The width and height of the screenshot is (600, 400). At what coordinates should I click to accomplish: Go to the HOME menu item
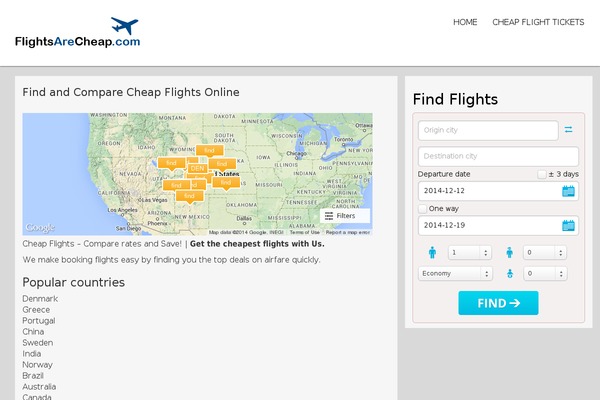[465, 22]
